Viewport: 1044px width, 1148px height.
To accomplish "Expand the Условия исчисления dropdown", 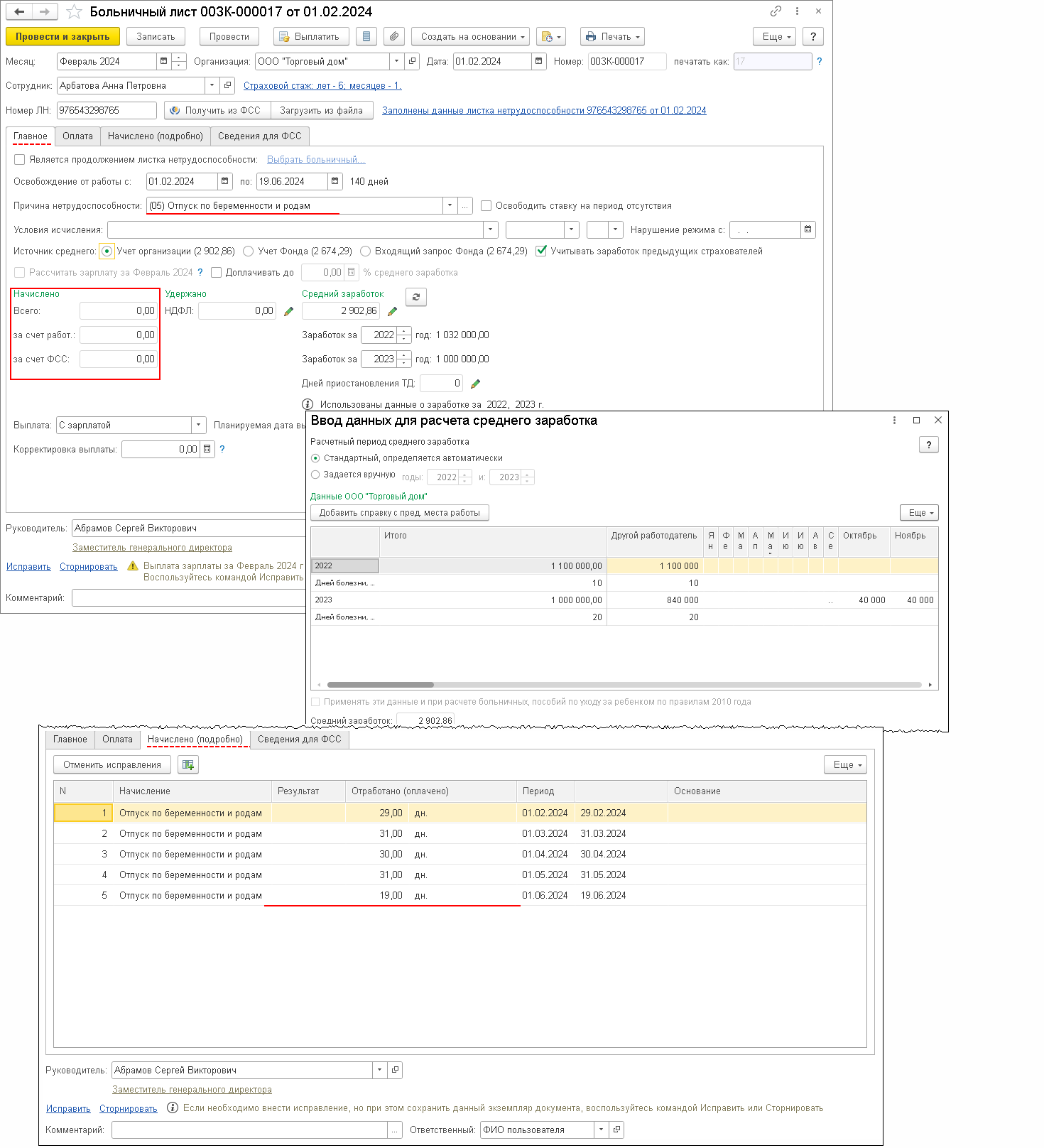I will pos(490,230).
